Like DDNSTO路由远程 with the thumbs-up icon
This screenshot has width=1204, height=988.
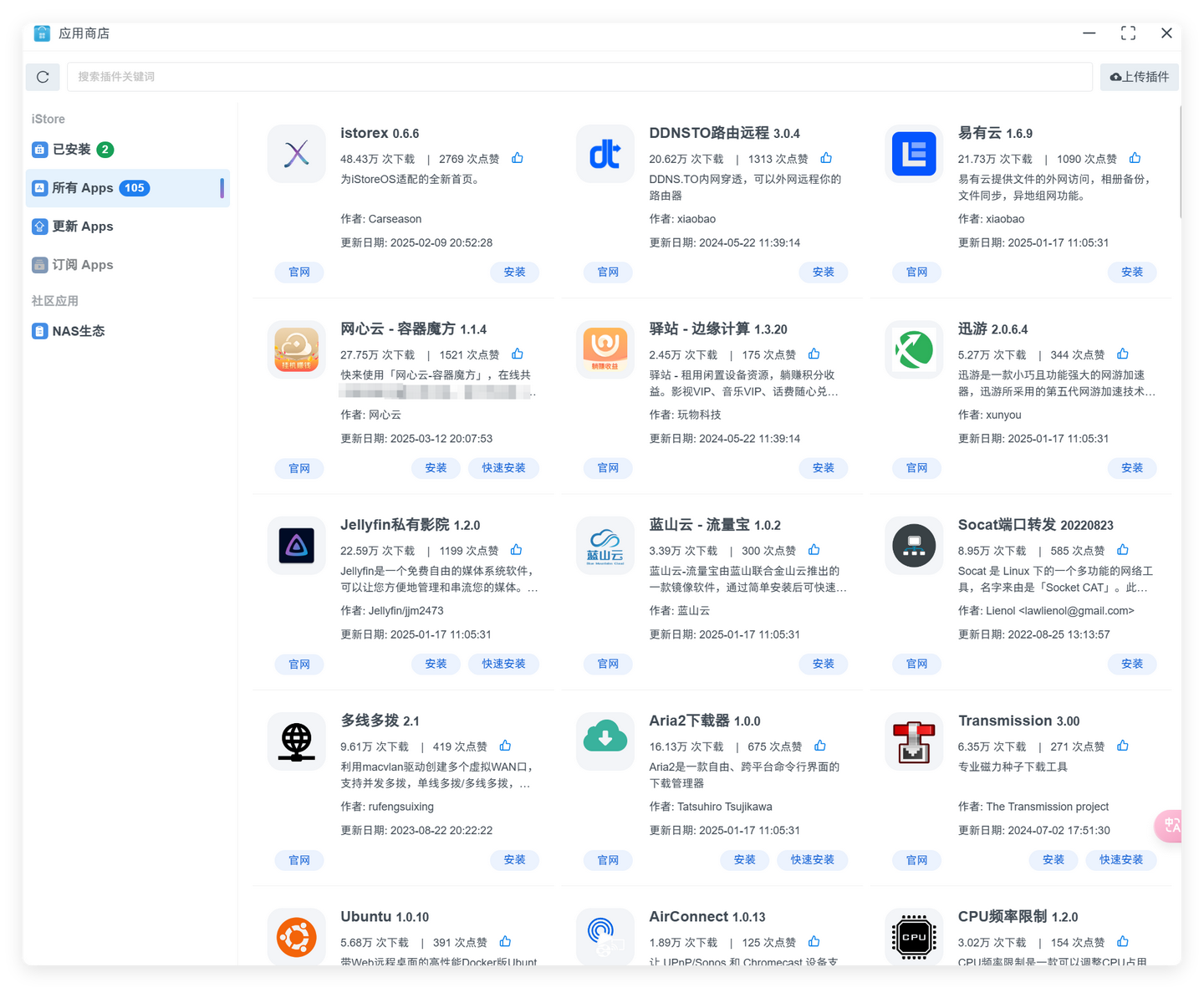click(x=826, y=158)
